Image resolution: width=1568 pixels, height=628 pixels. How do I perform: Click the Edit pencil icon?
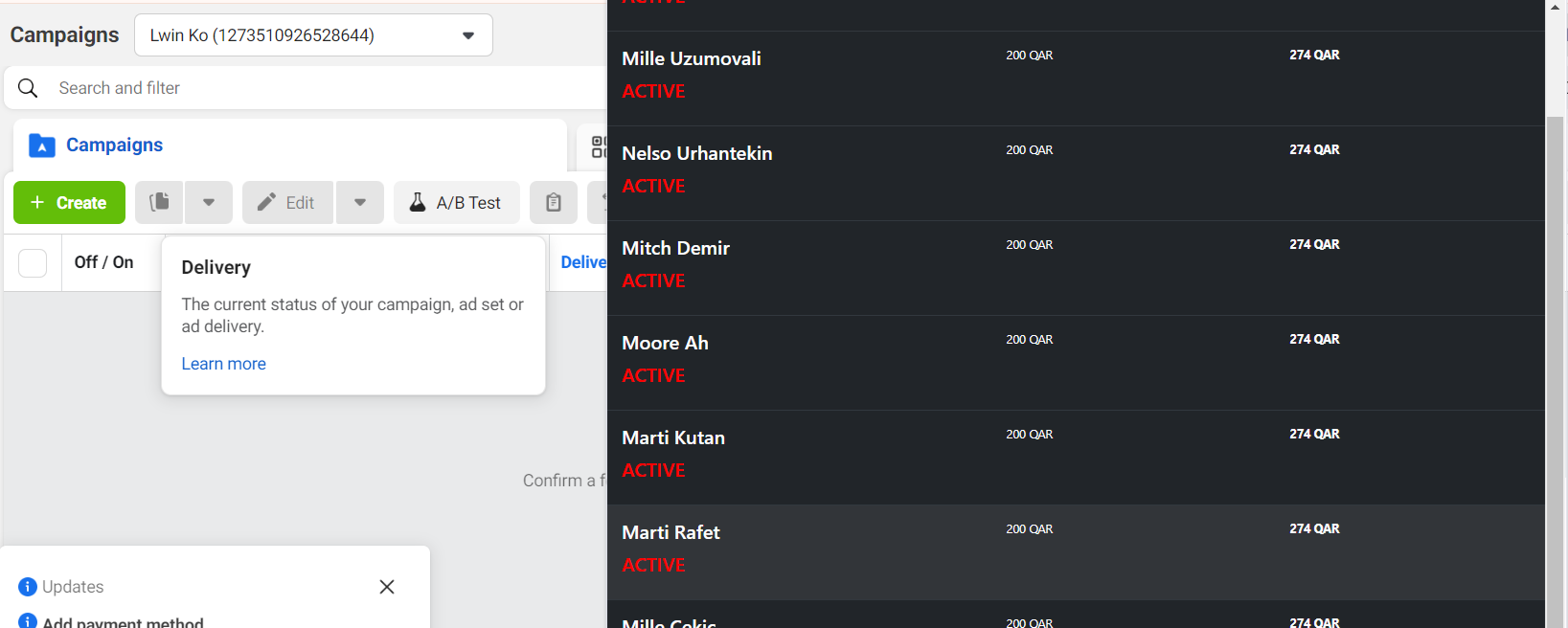point(266,202)
